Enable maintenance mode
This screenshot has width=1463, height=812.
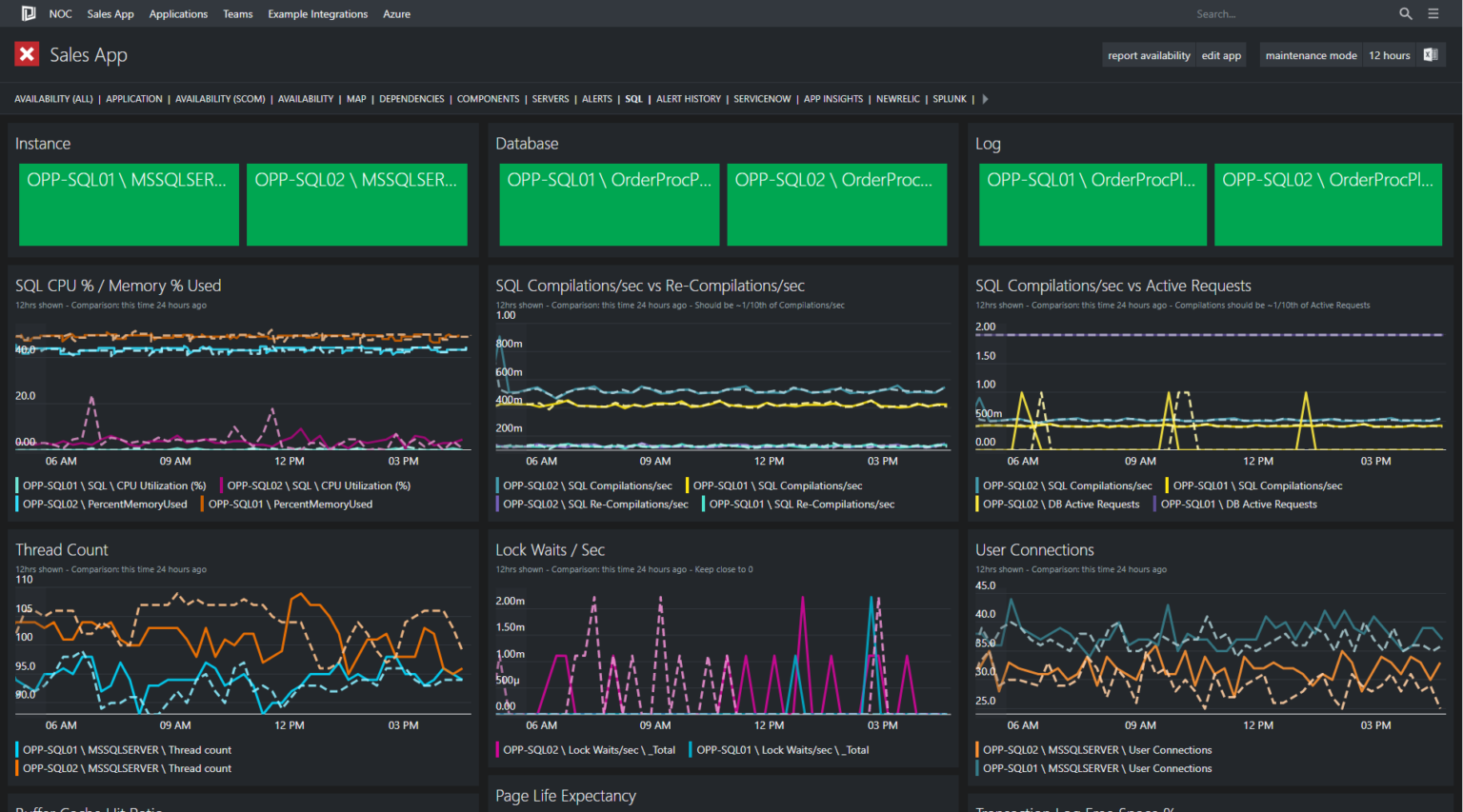(x=1311, y=55)
